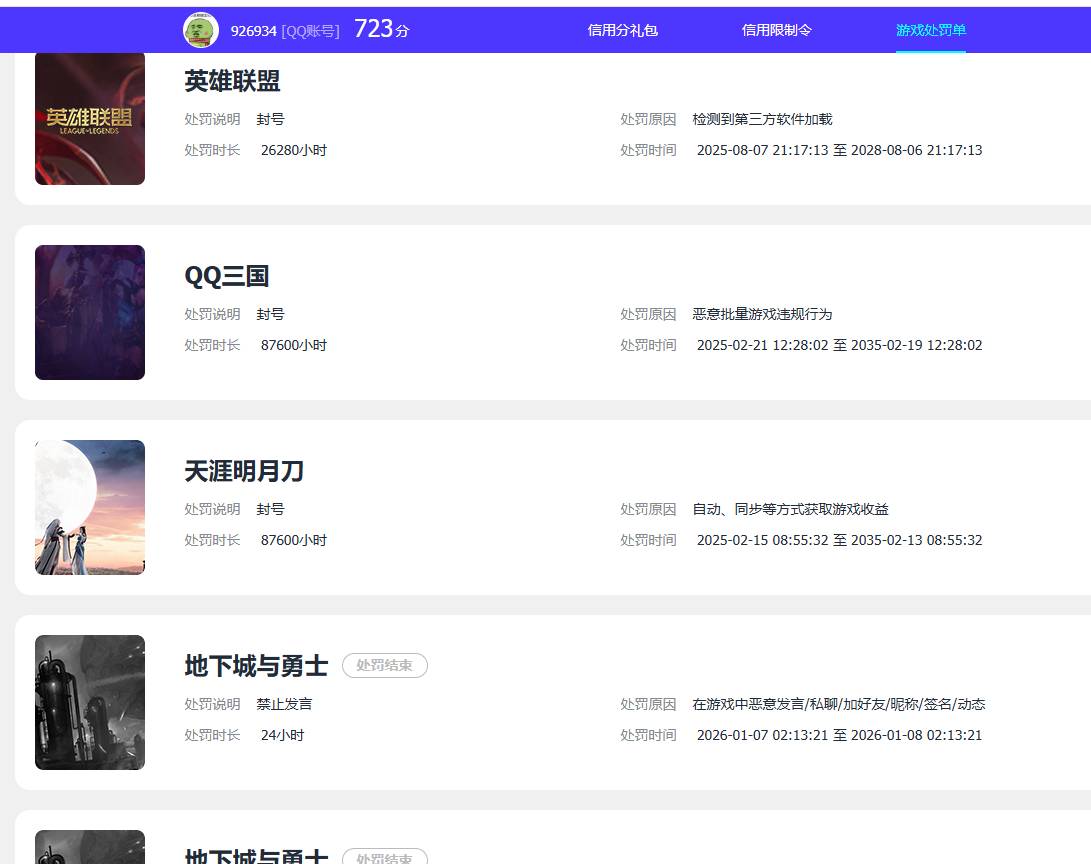
Task: Click the QQ三国 title
Action: [x=226, y=276]
